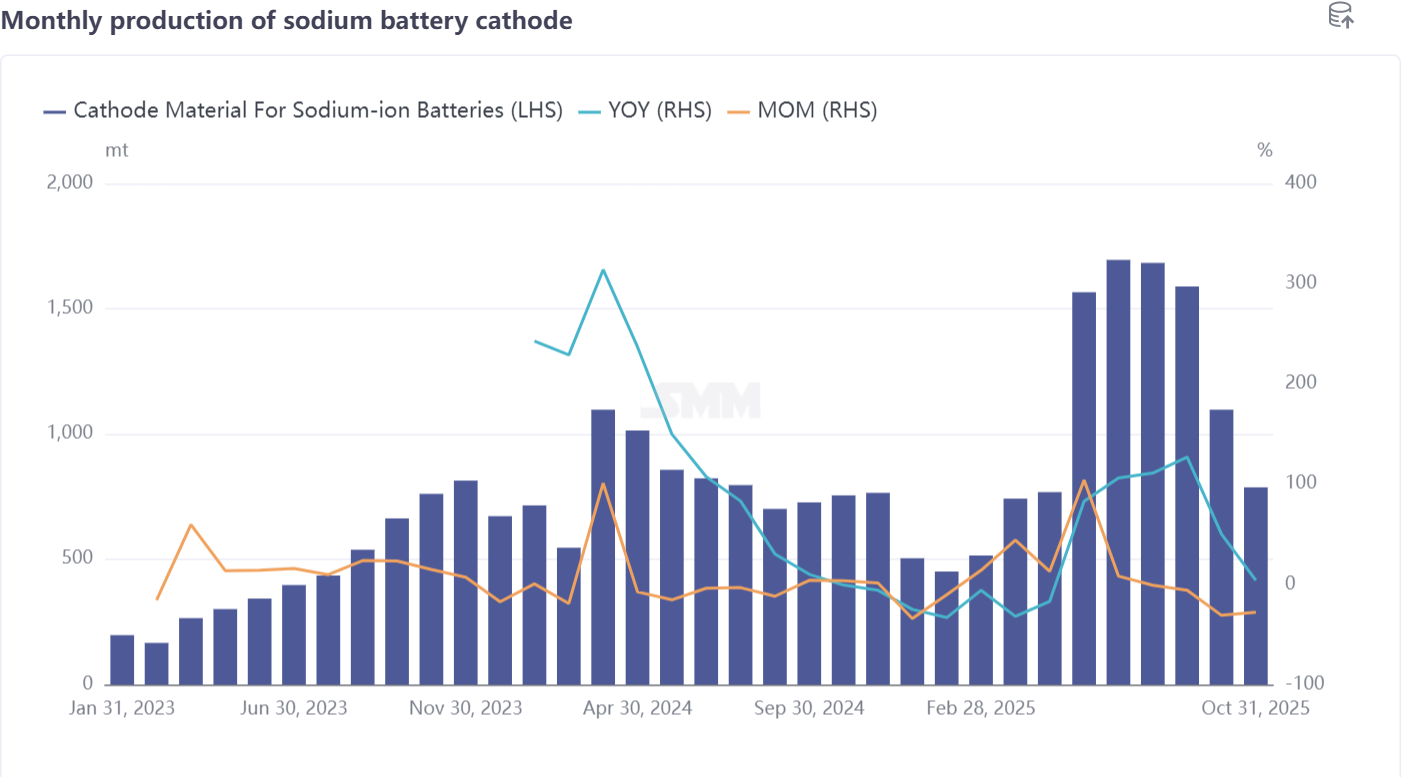Screen dimensions: 1401x777
Task: Click the SMM watermark in the chart
Action: [x=714, y=401]
